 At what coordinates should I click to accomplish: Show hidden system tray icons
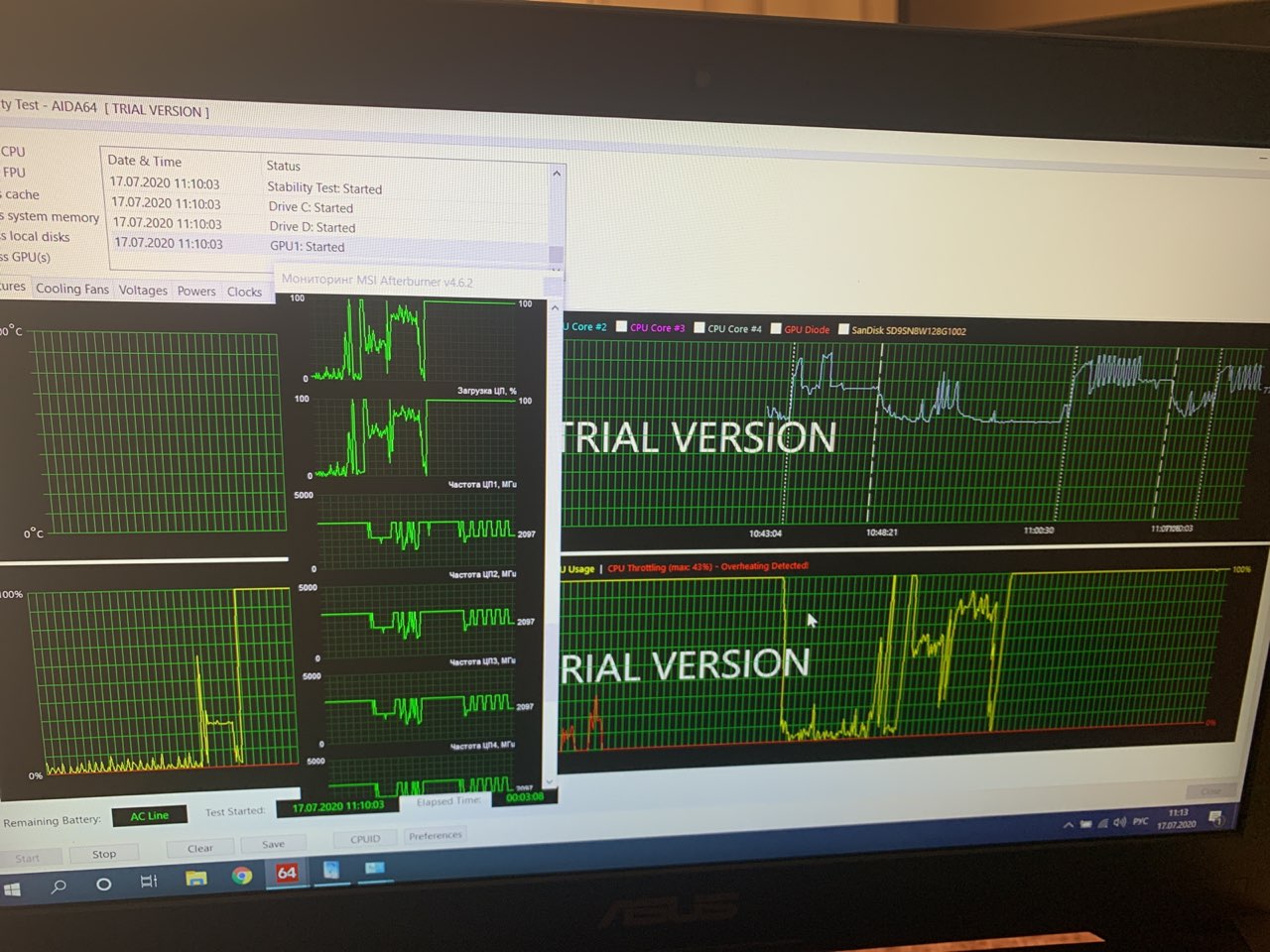[x=1069, y=825]
